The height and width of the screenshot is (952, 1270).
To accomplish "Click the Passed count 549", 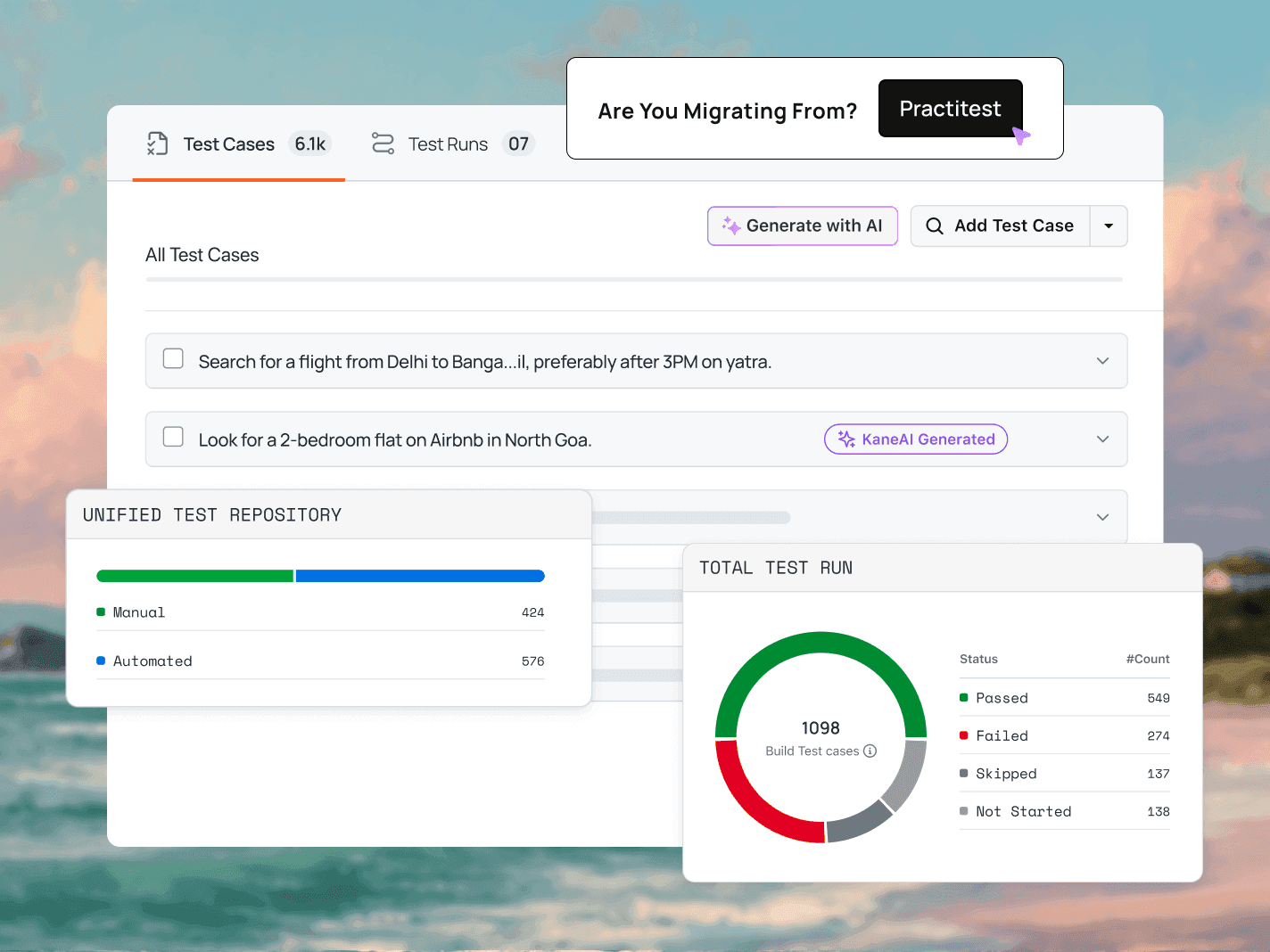I will pyautogui.click(x=1159, y=698).
